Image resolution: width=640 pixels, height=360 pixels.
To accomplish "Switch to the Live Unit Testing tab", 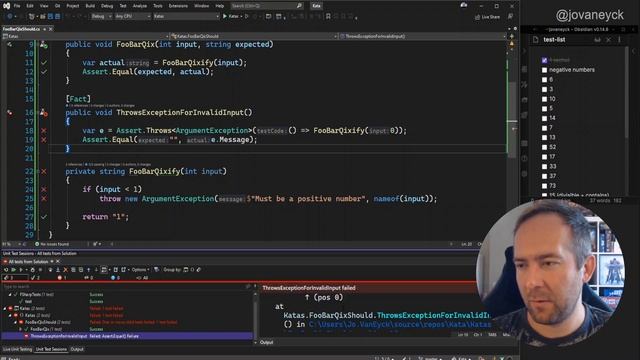I will (x=17, y=349).
